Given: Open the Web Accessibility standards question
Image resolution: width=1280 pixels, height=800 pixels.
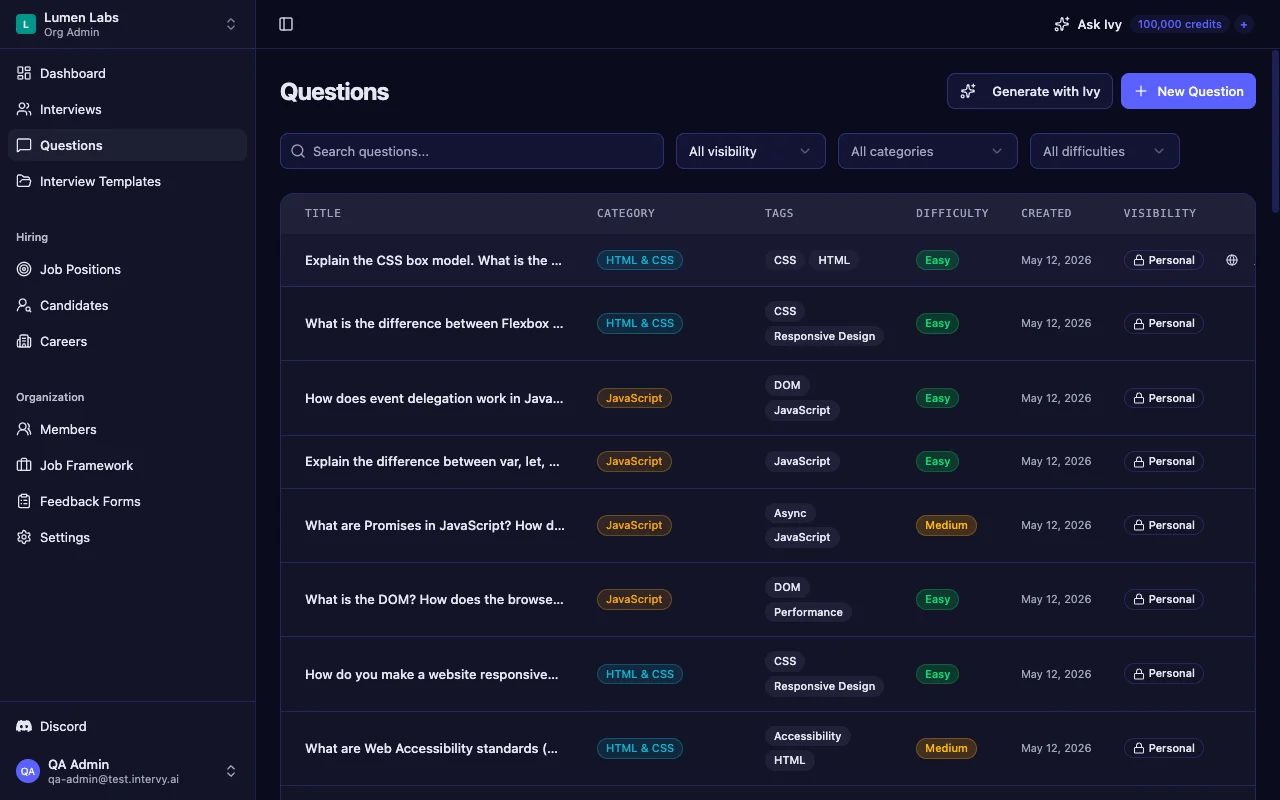Looking at the screenshot, I should 431,748.
